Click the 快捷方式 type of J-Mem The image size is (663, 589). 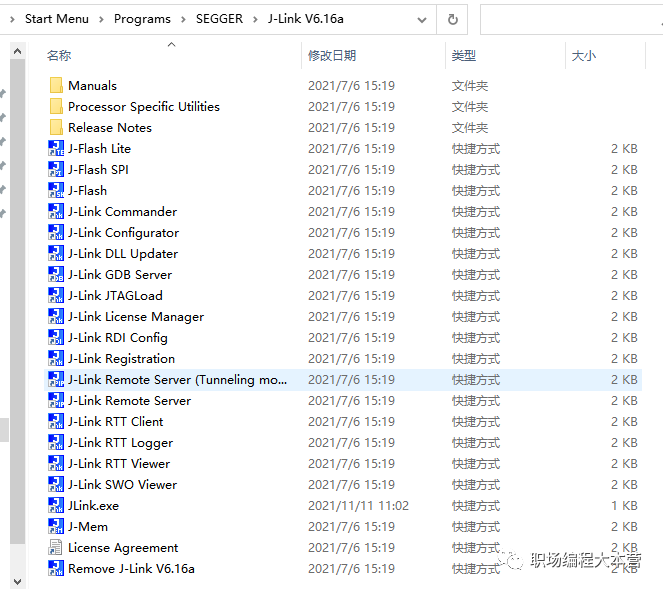click(x=476, y=526)
